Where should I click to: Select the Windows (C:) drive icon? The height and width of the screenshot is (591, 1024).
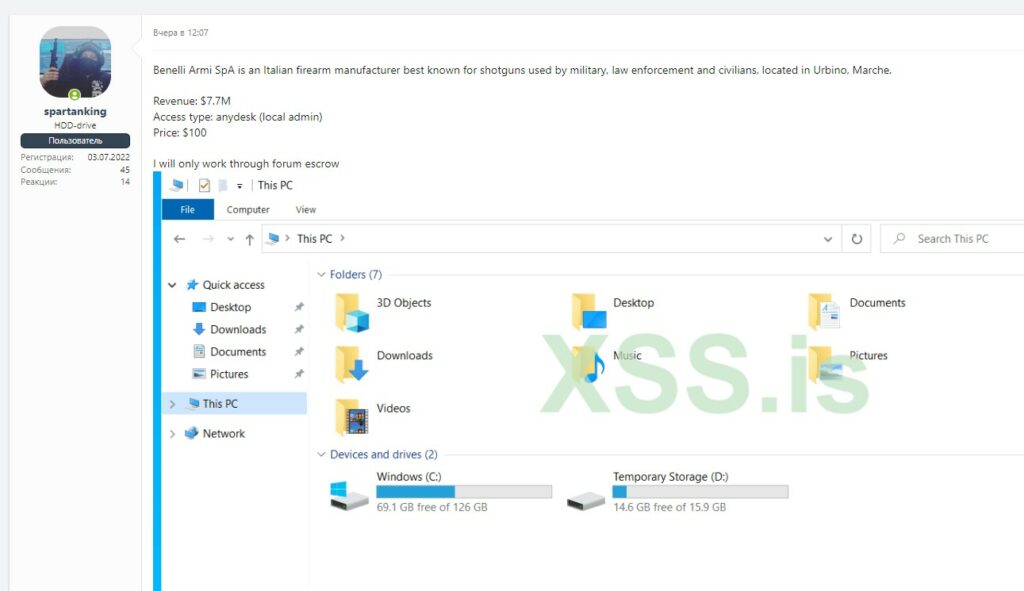coord(350,494)
